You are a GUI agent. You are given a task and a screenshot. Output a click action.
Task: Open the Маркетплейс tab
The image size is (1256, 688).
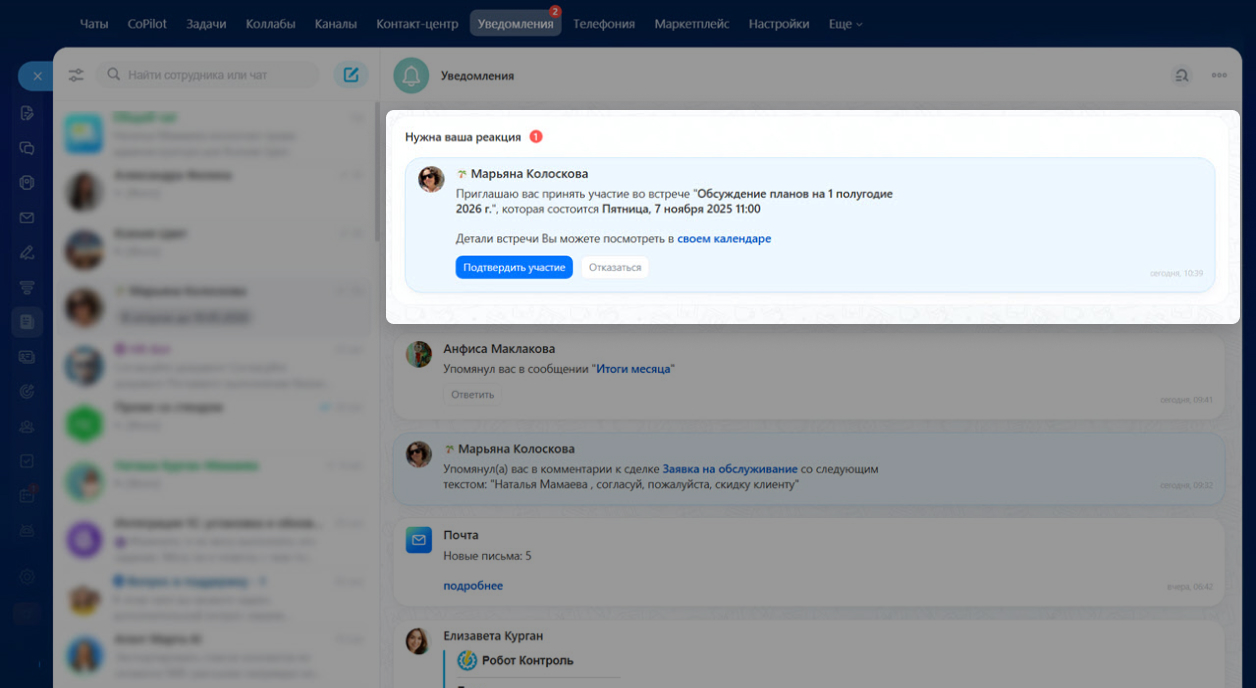691,23
